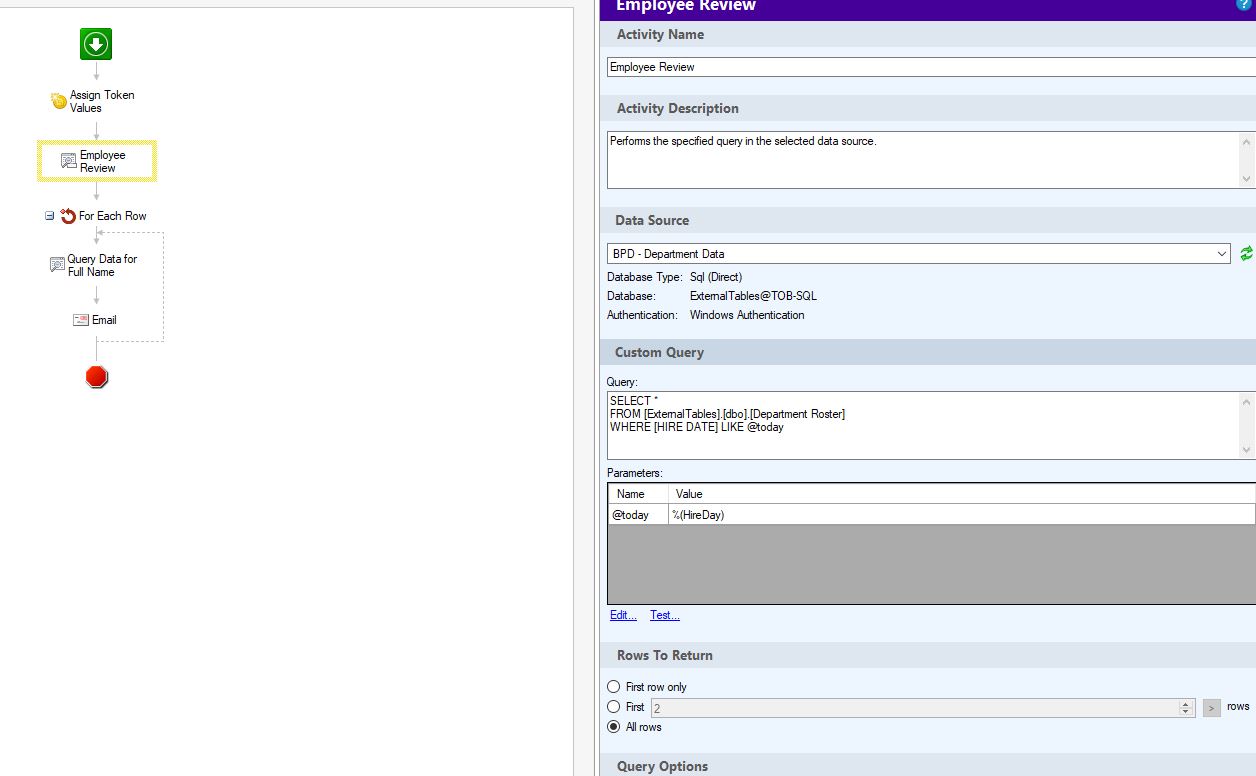Viewport: 1256px width, 776px height.
Task: Click the green workflow start icon
Action: (x=96, y=44)
